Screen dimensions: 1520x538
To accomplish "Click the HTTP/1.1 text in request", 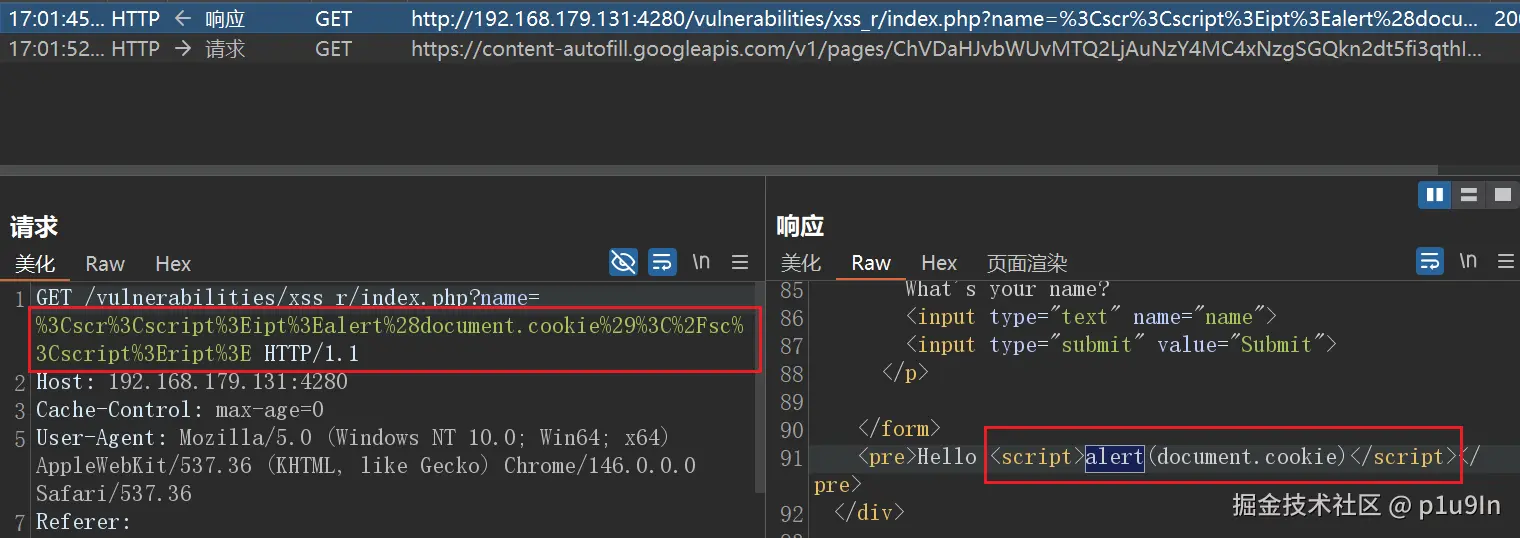I will click(311, 354).
